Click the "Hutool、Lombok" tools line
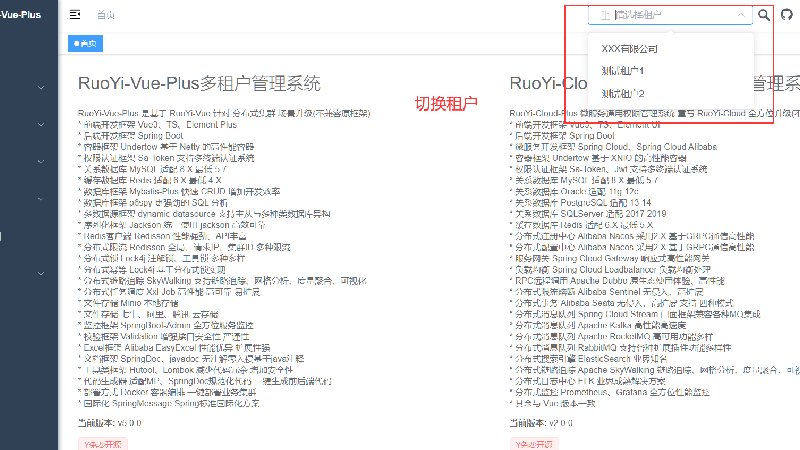This screenshot has width=800, height=450. [185, 370]
